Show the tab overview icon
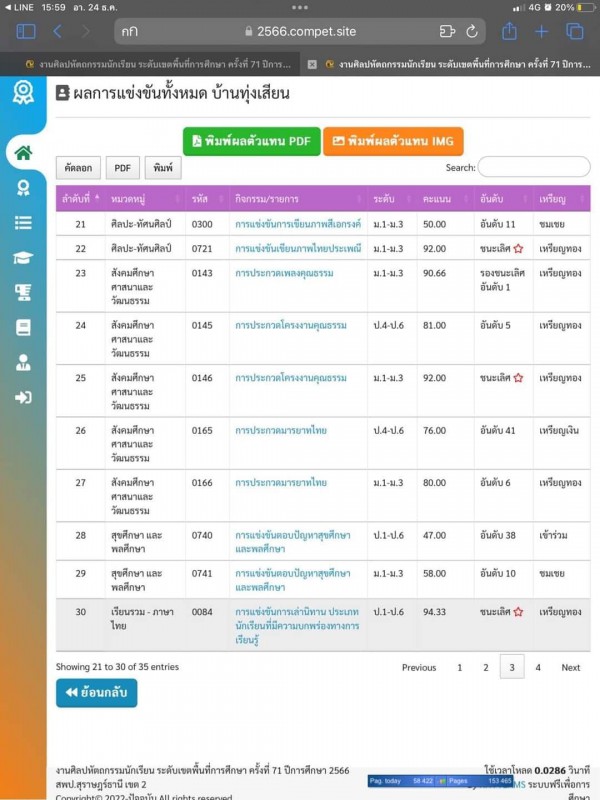 (x=575, y=32)
